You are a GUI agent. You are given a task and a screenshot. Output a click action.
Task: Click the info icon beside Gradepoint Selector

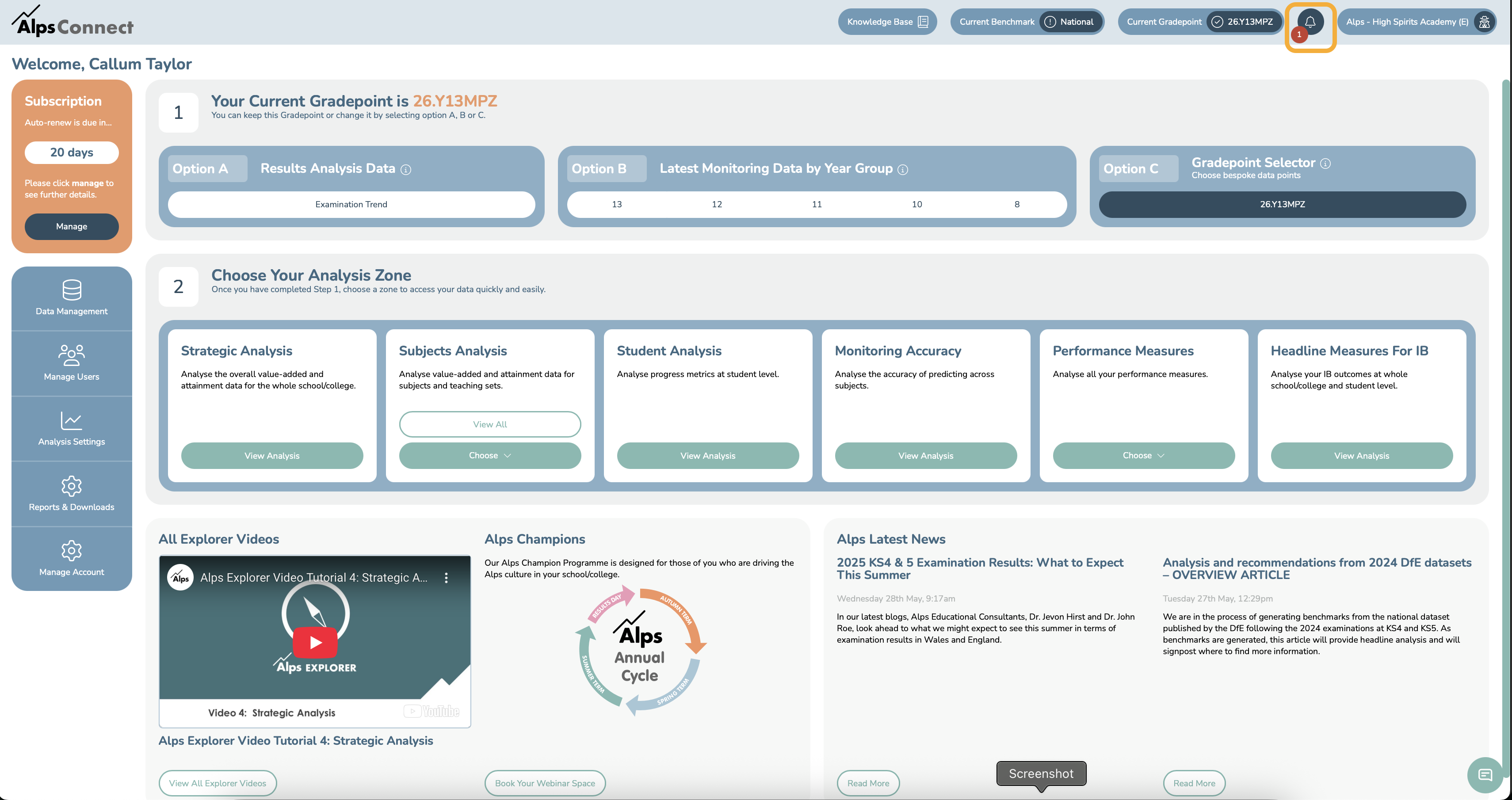pos(1325,164)
